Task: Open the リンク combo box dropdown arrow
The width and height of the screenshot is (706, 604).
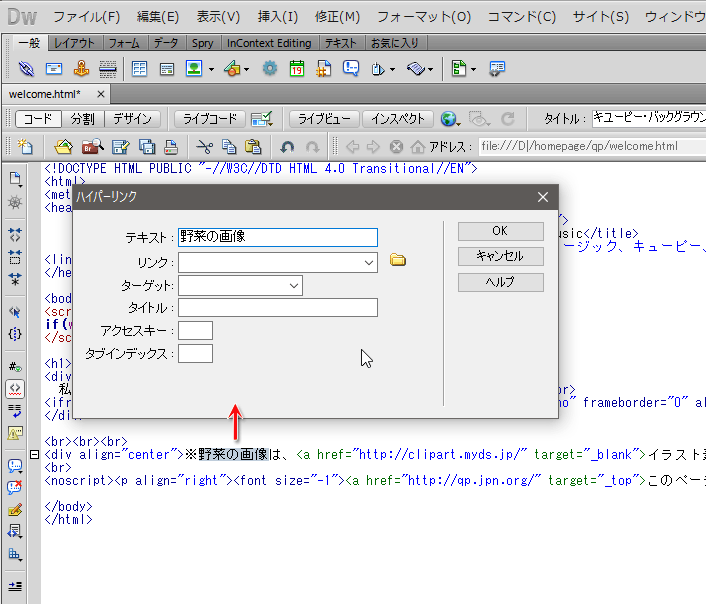Action: [x=369, y=262]
